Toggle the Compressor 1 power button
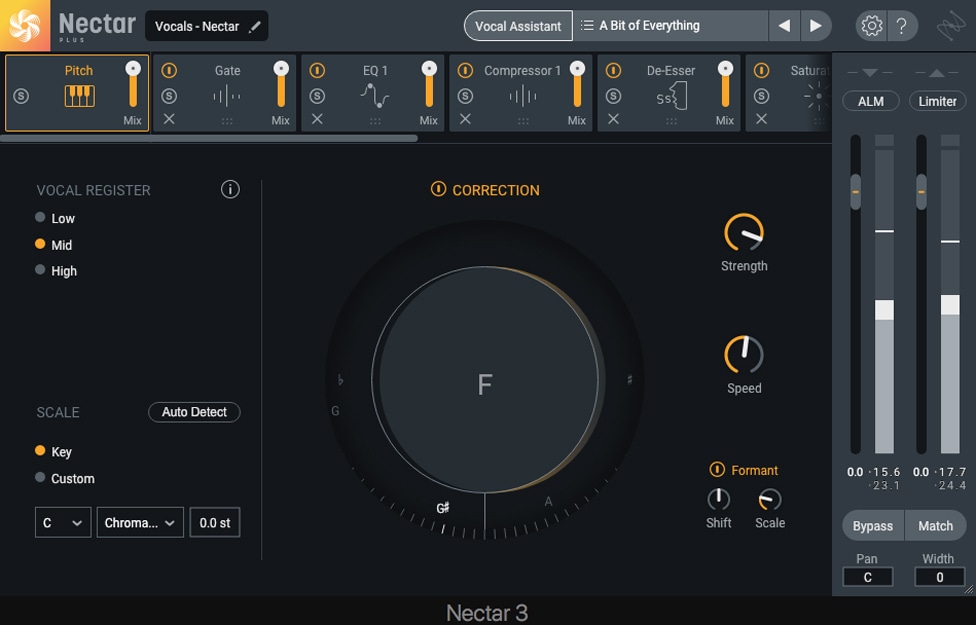 466,70
